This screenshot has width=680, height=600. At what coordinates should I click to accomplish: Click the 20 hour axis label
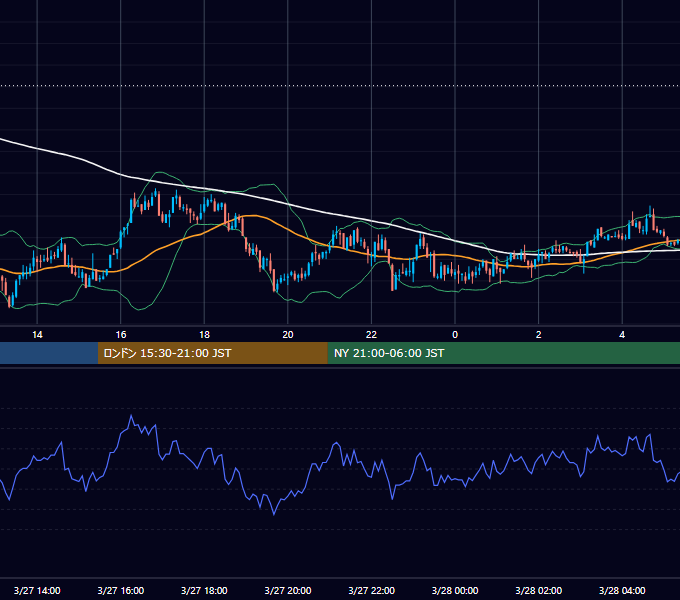tap(288, 335)
